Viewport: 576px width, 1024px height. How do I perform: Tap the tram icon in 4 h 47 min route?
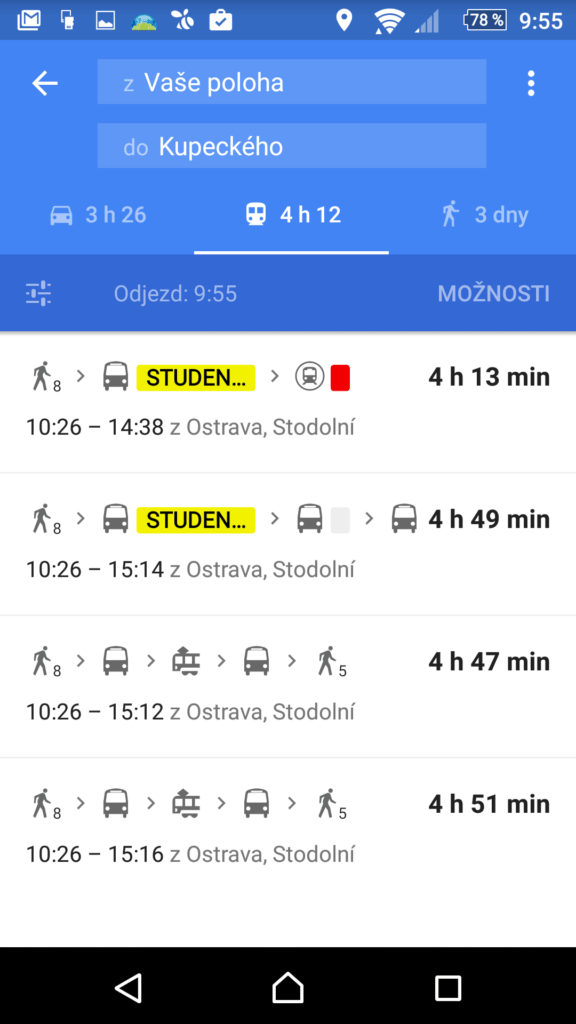coord(186,661)
